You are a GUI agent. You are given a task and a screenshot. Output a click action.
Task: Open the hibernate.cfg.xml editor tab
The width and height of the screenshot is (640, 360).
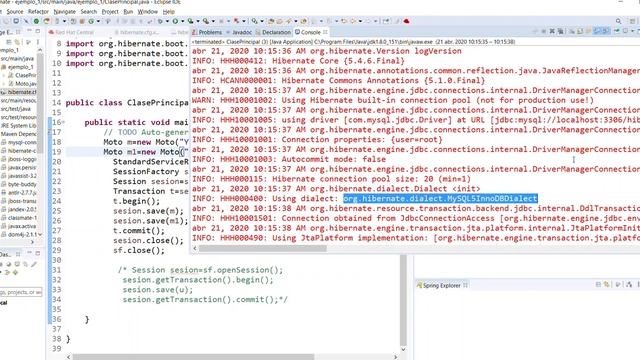click(137, 32)
